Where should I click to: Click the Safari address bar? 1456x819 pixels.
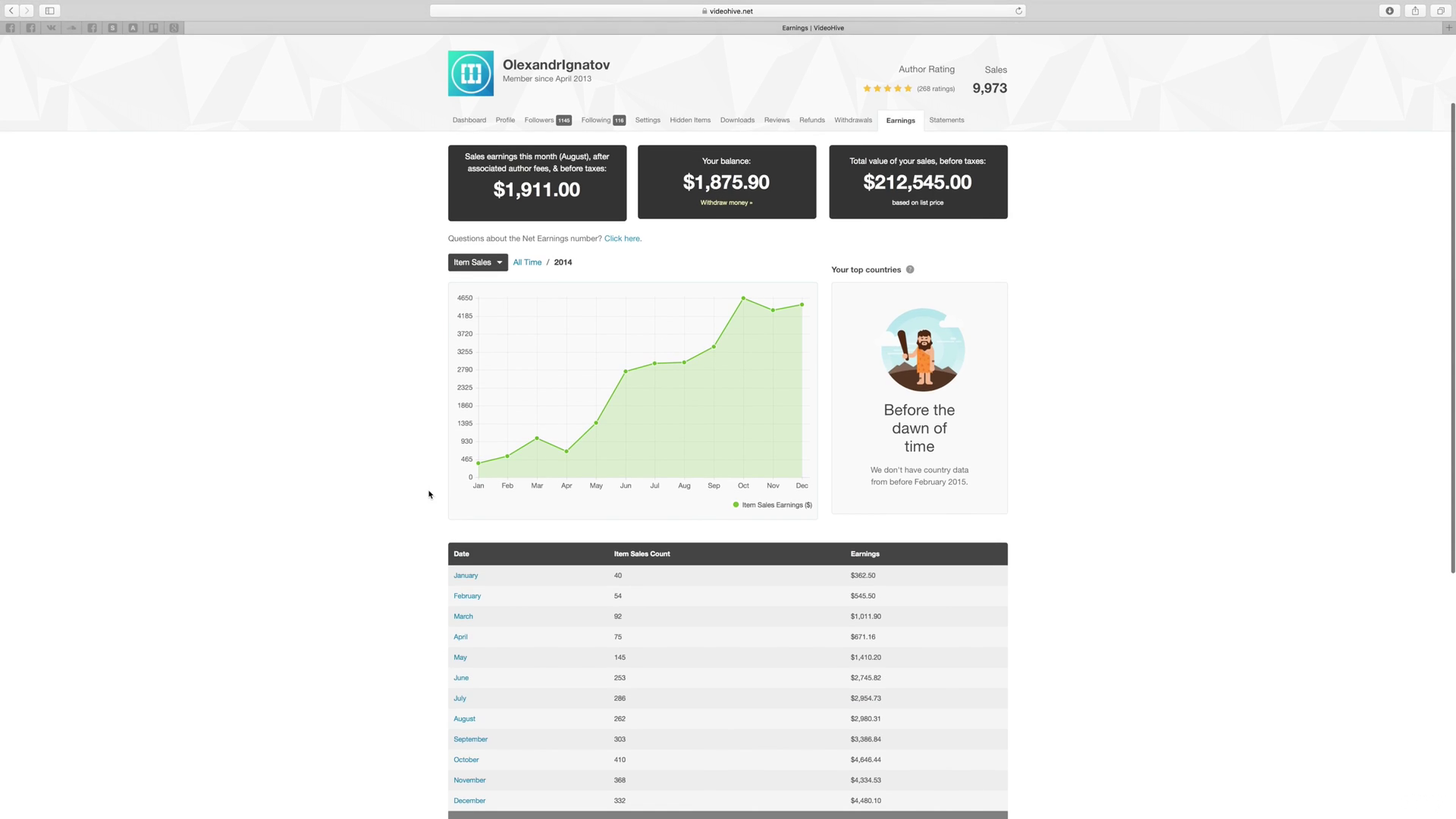[x=726, y=11]
